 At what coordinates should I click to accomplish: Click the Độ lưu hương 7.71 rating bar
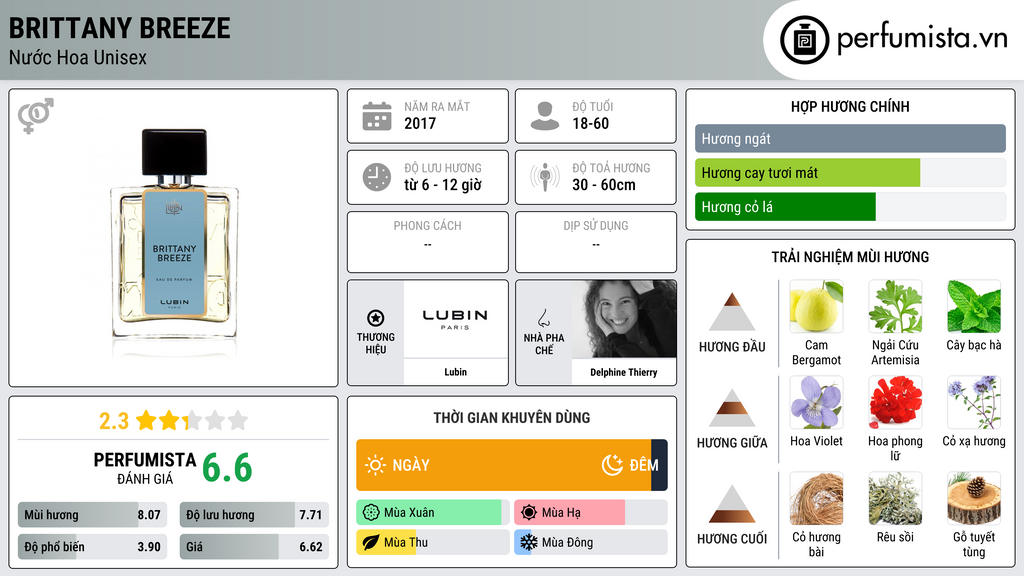tap(254, 515)
